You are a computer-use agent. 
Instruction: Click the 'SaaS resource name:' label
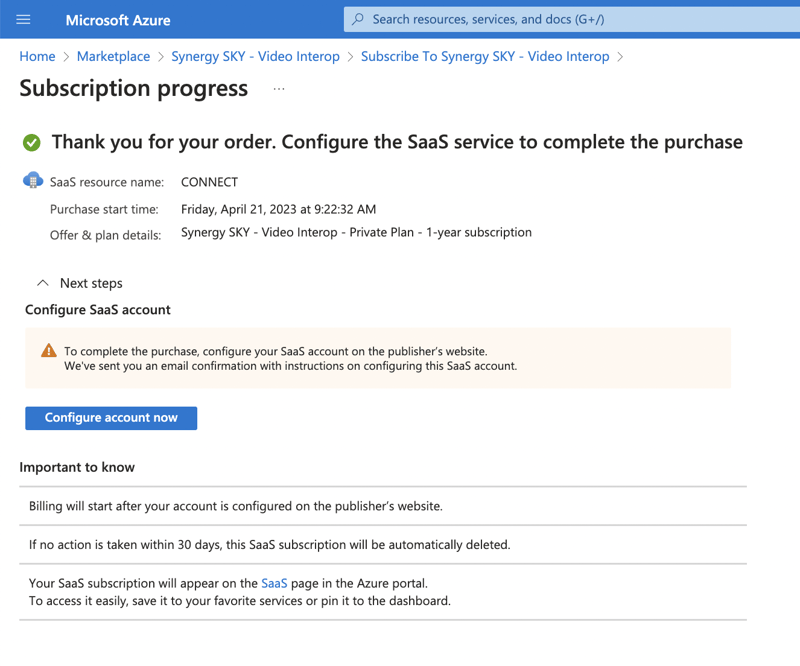click(x=107, y=182)
